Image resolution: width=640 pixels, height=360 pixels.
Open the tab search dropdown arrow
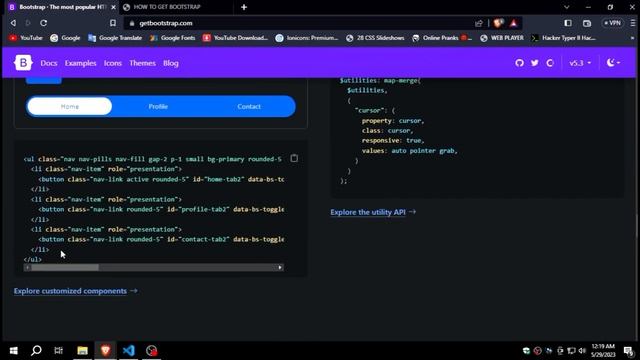point(567,7)
